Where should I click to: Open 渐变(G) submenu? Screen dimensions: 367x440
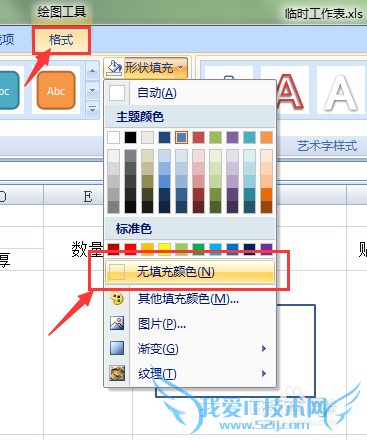(x=190, y=349)
